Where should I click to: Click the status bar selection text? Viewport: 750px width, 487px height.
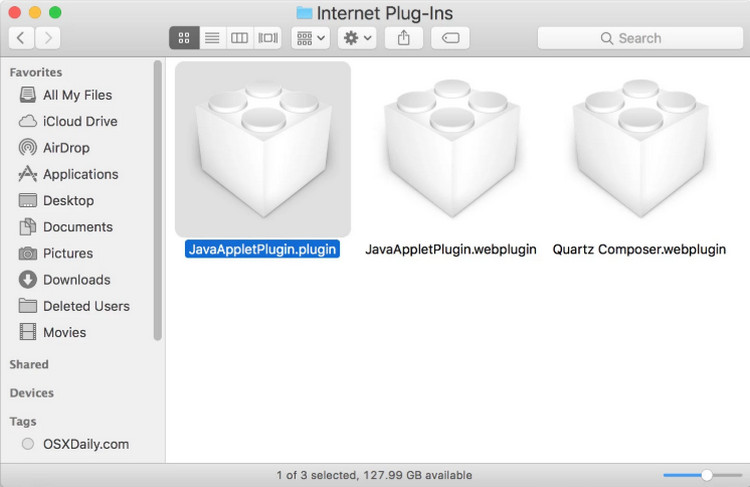[x=374, y=475]
